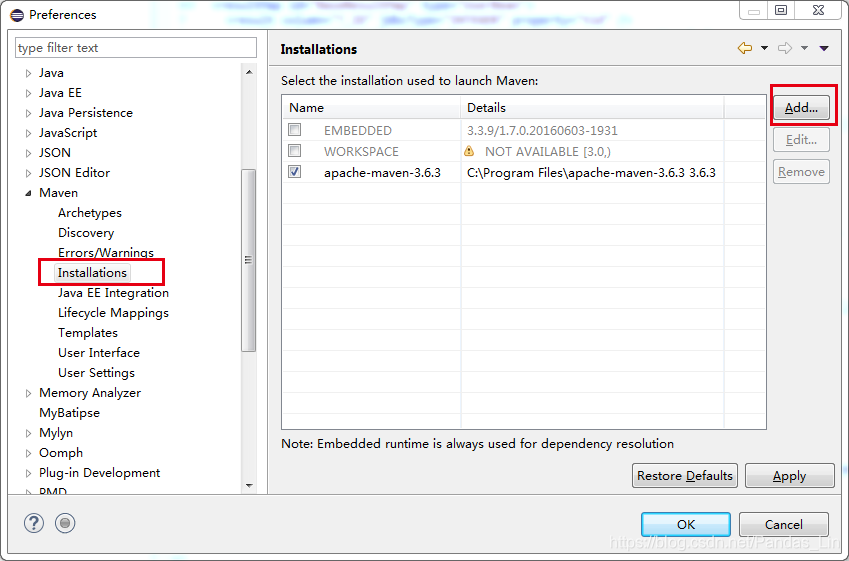
Task: Click the Edit... button
Action: [x=801, y=140]
